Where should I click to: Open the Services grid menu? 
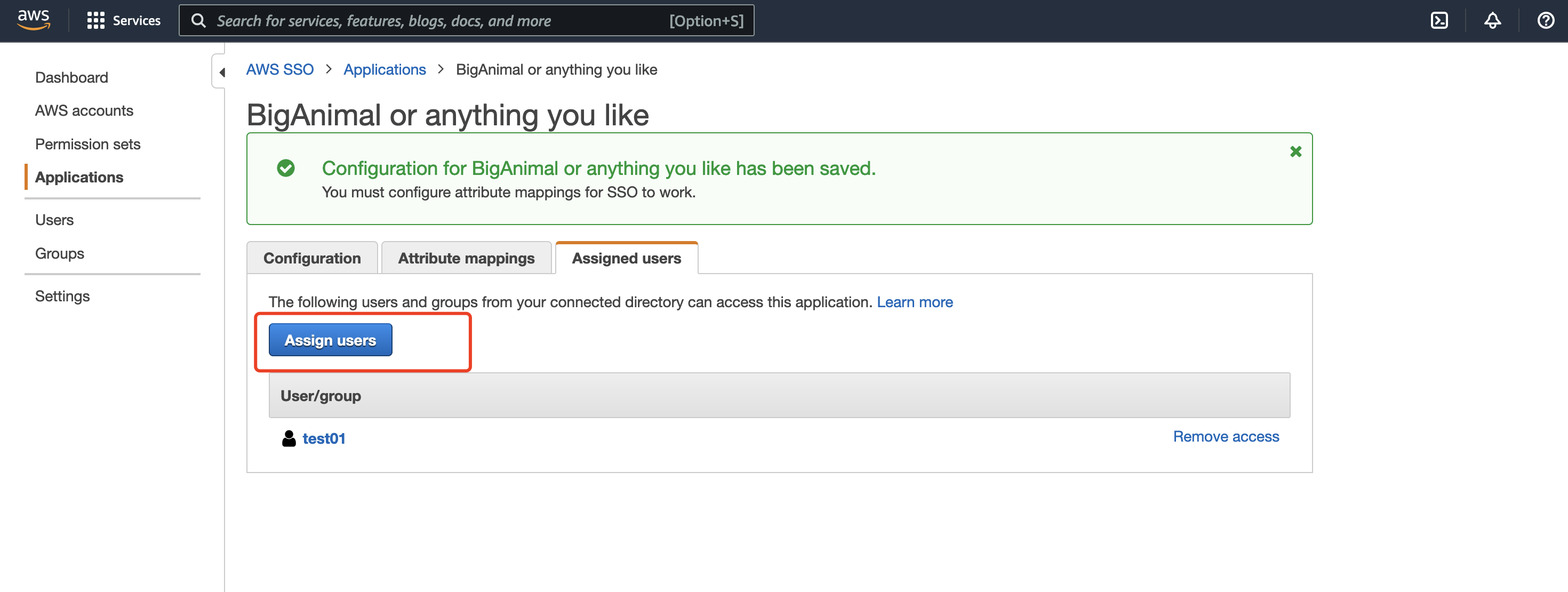click(x=95, y=21)
